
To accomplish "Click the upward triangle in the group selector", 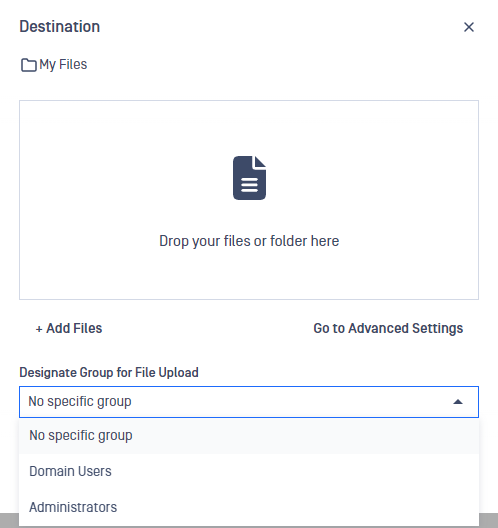I will point(458,402).
